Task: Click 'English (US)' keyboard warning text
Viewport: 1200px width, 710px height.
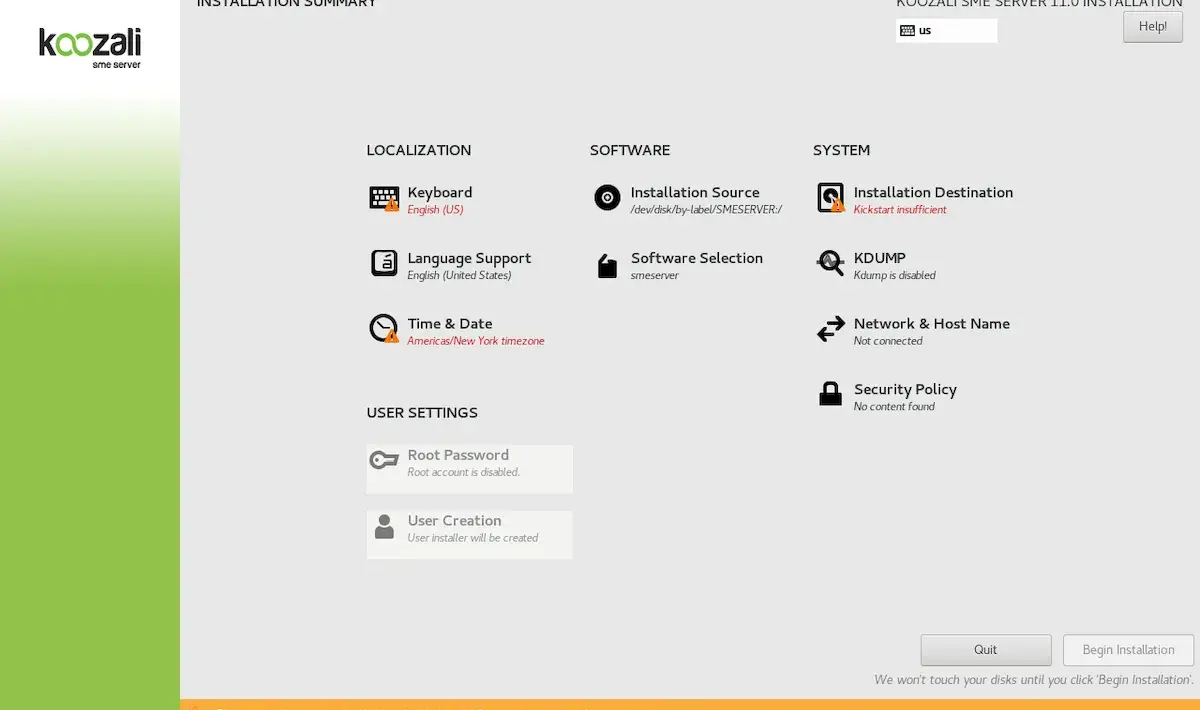Action: point(435,210)
